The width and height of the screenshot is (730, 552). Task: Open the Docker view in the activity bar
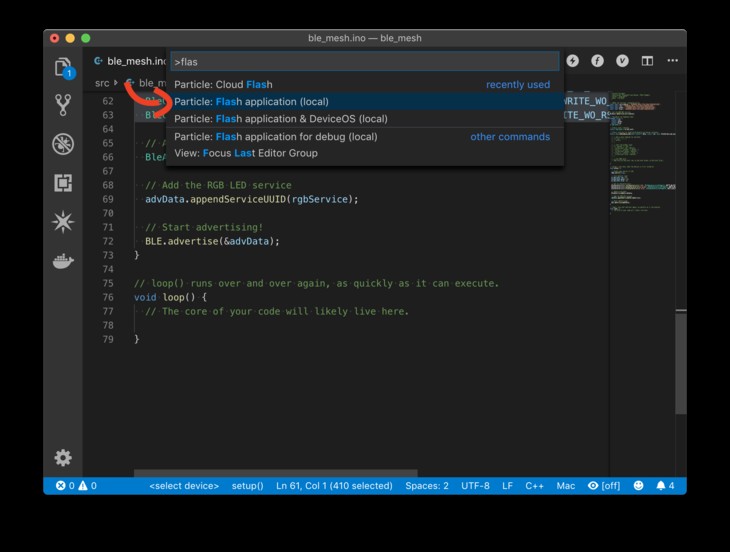[63, 261]
